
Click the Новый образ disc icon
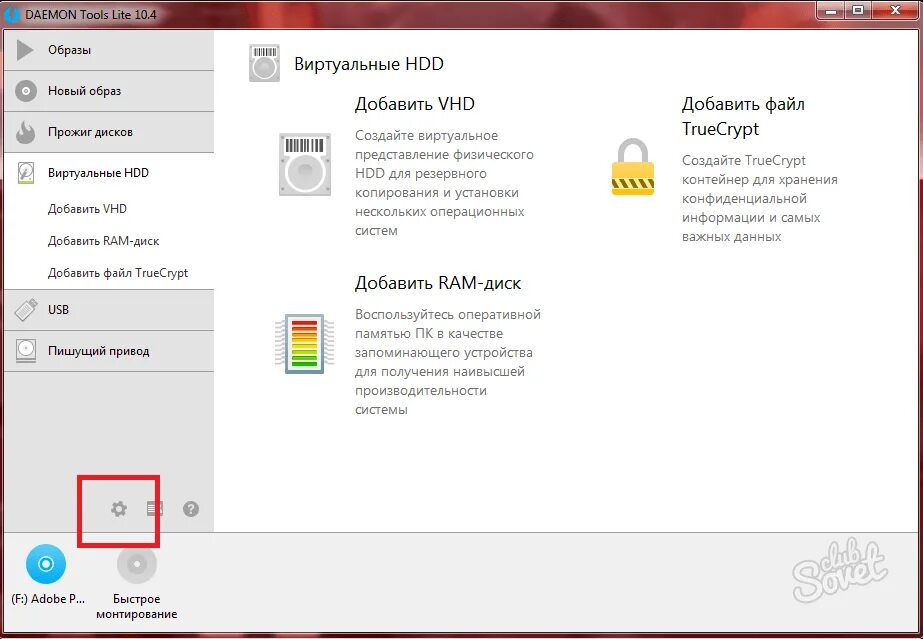pyautogui.click(x=25, y=92)
